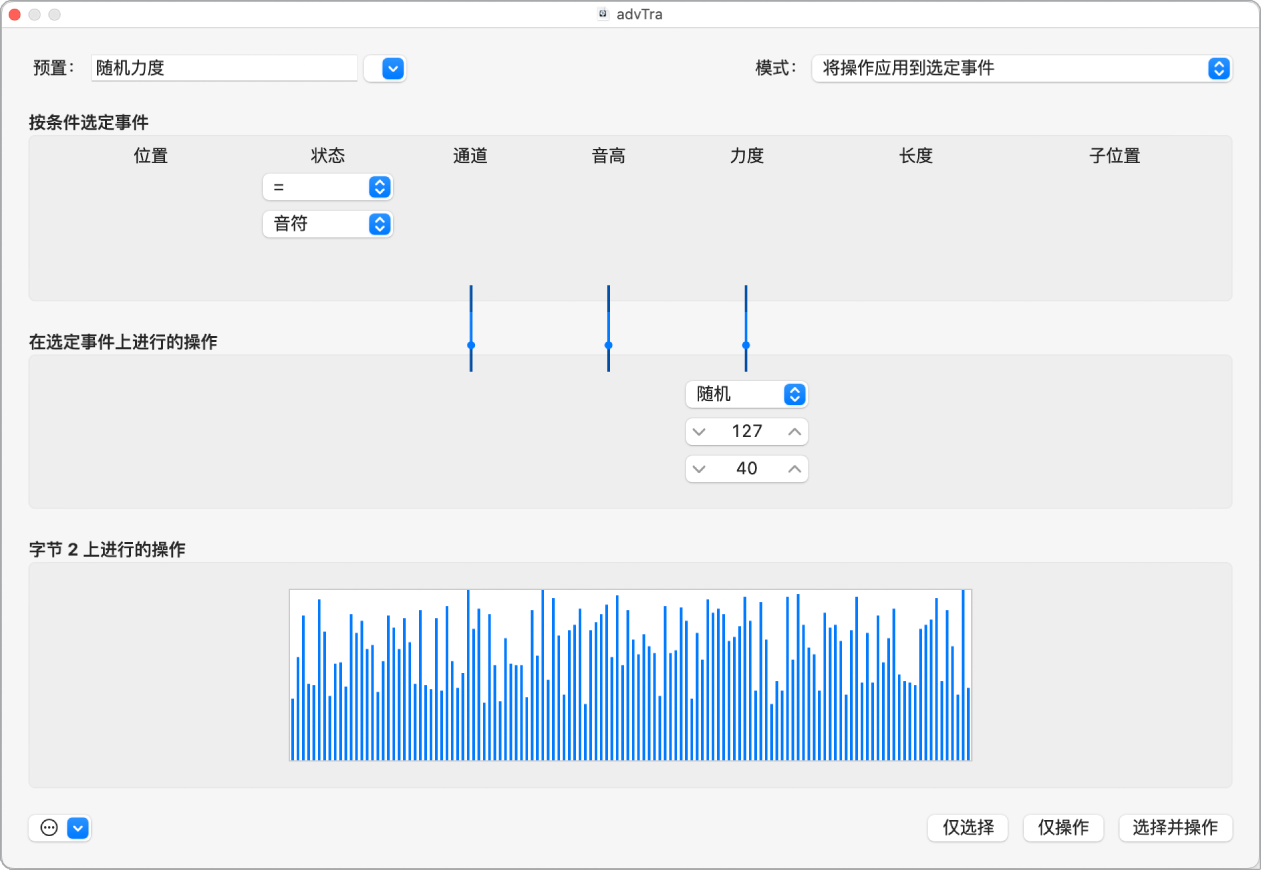Click the 选择并操作 button
The image size is (1261, 870).
pyautogui.click(x=1176, y=828)
